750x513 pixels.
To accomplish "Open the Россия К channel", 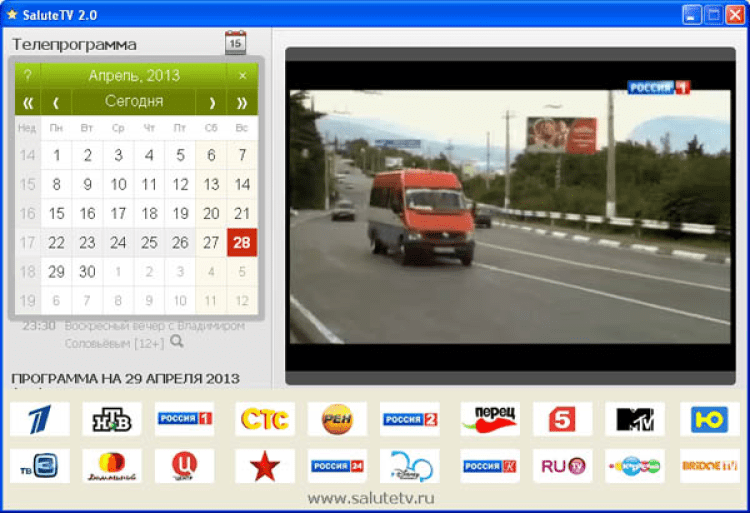I will (490, 466).
